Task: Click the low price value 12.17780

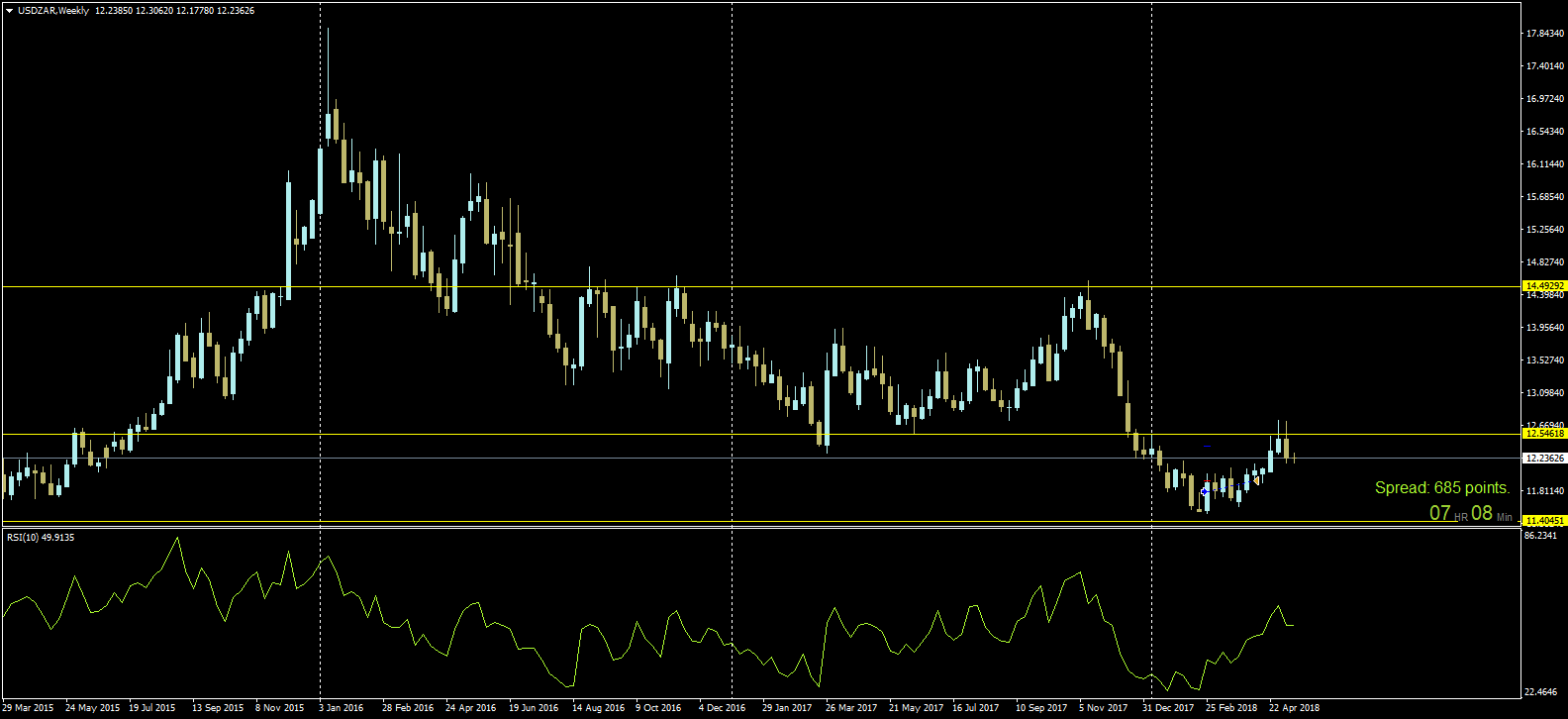Action: point(195,11)
